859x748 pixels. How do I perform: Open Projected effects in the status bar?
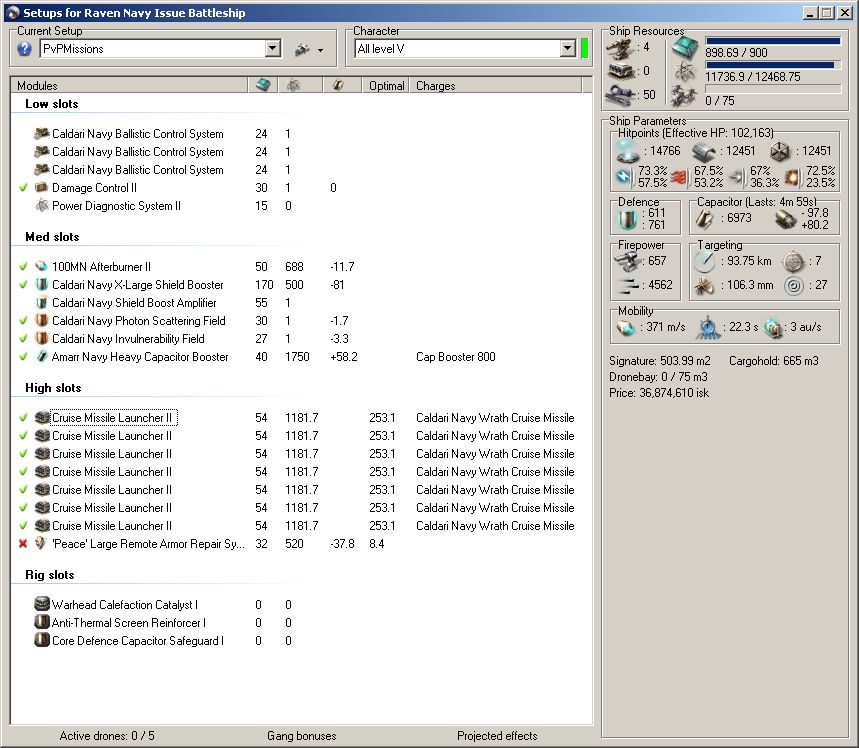click(497, 736)
